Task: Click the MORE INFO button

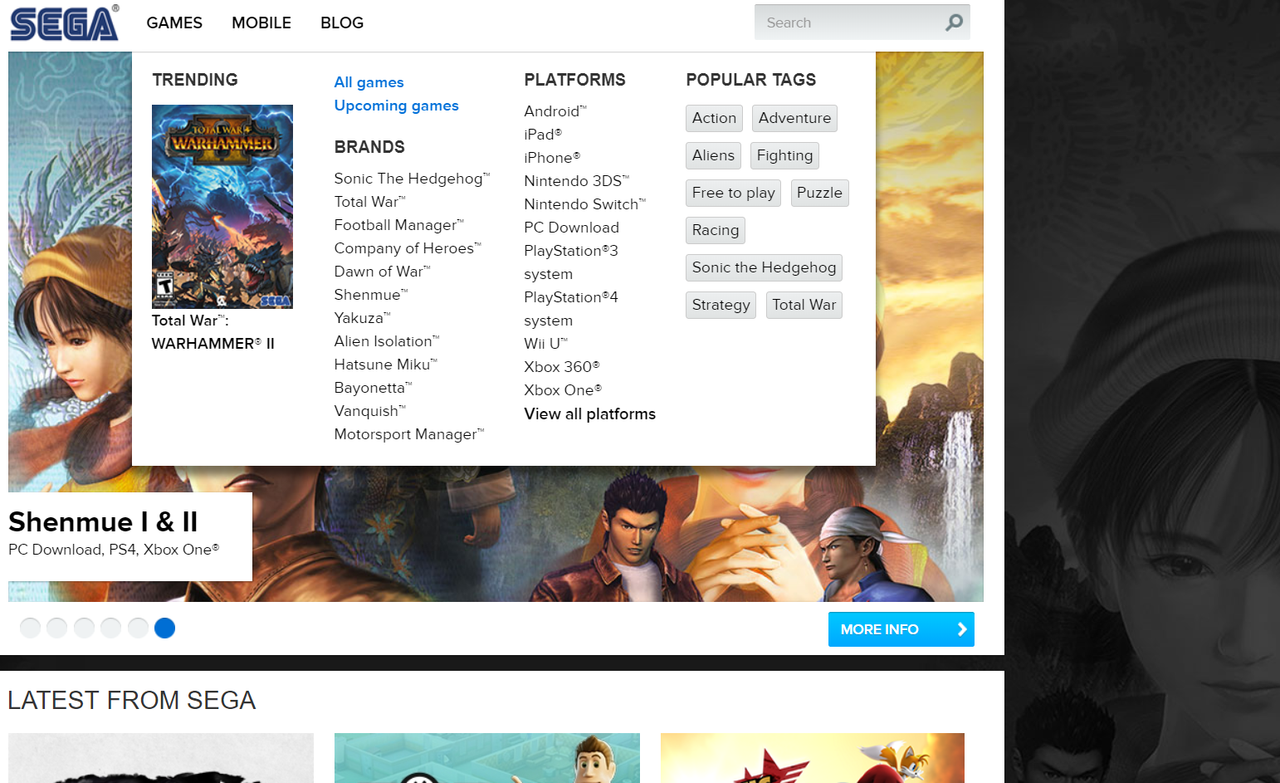Action: pos(901,629)
